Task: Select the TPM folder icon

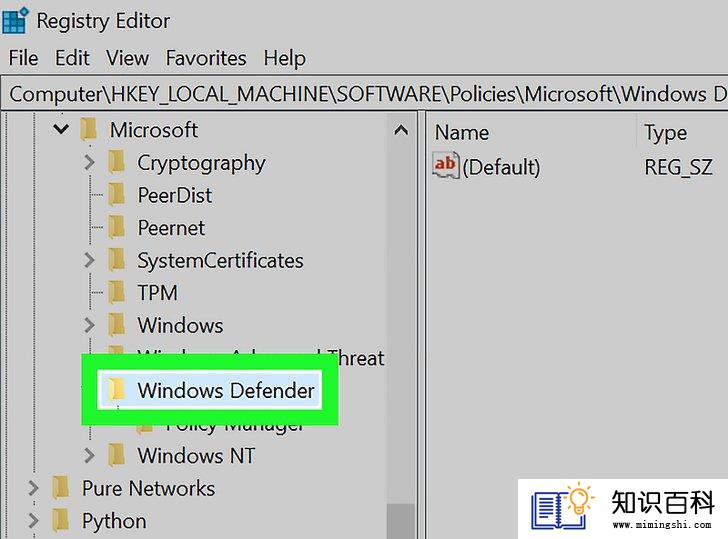Action: [x=117, y=293]
